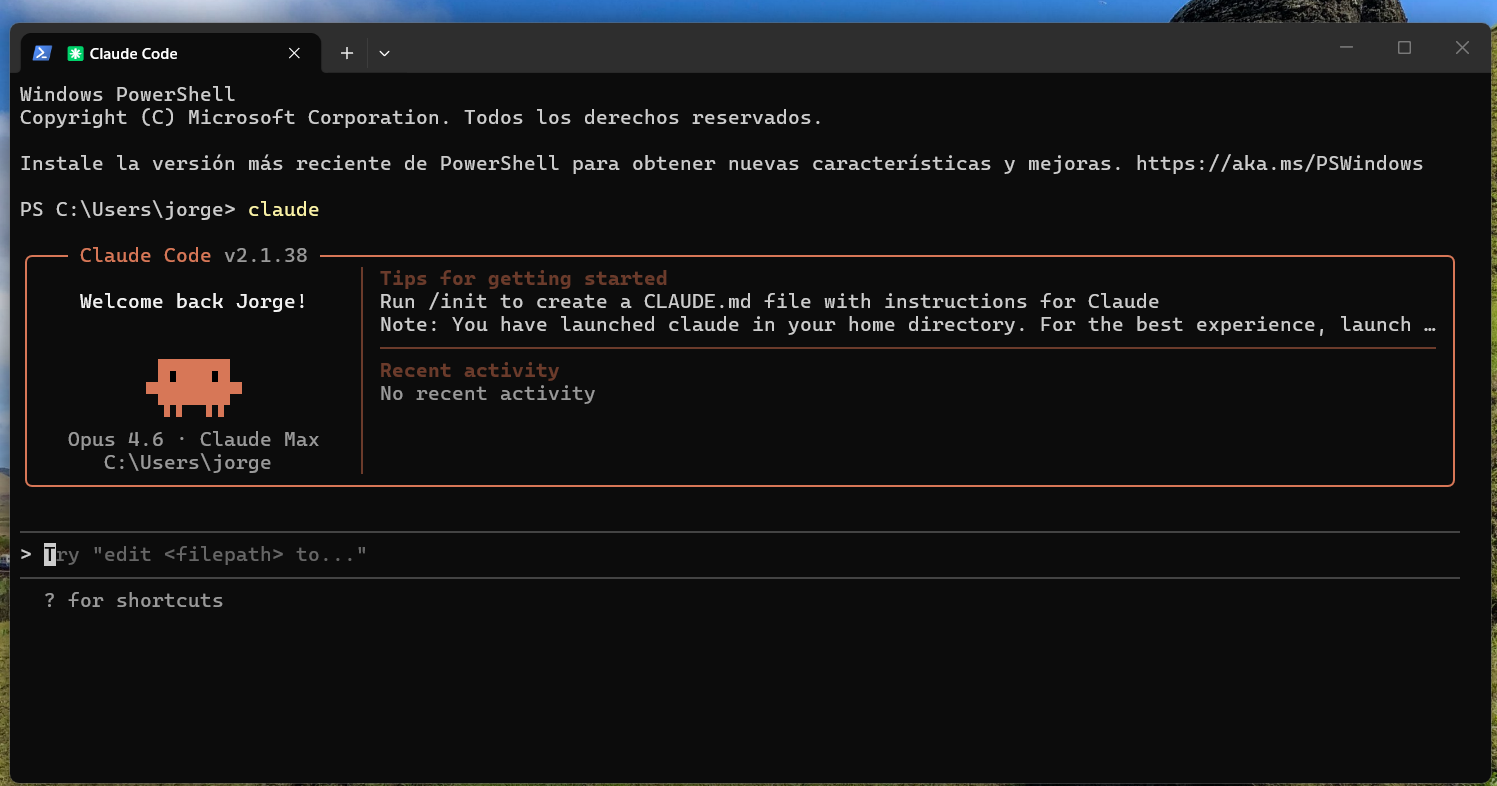Select the Claude Code tab label

tap(134, 54)
